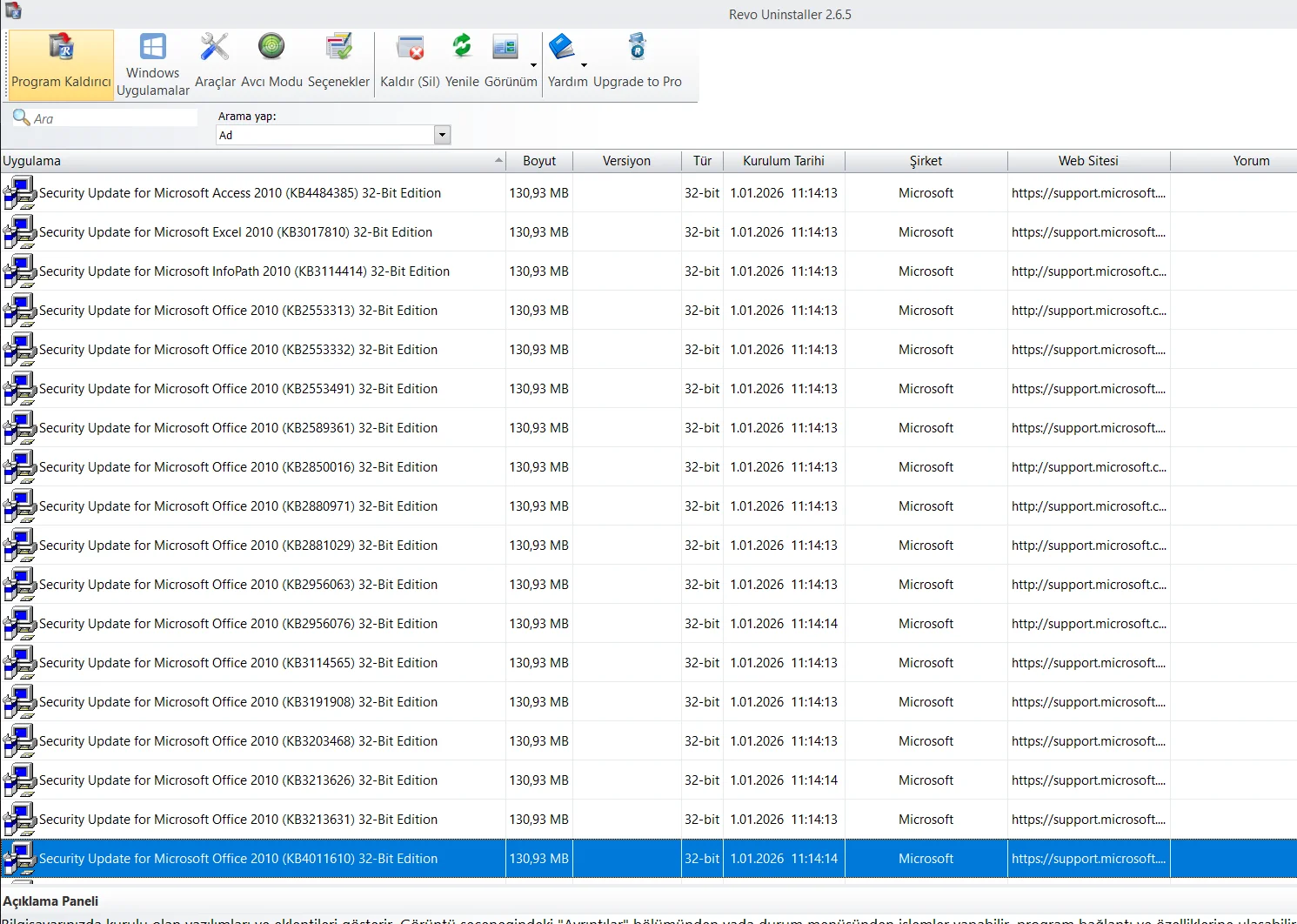
Task: Open Windows Uygulamalar section
Action: [x=153, y=64]
